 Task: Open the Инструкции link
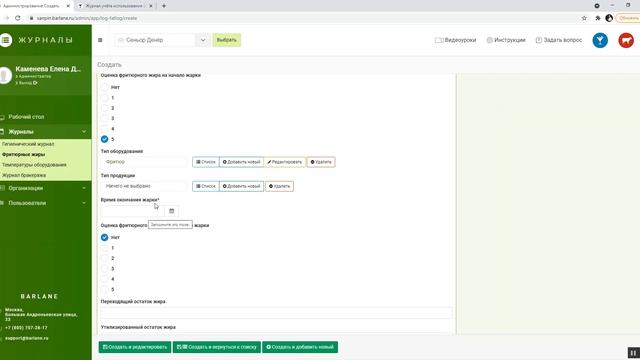coord(506,40)
